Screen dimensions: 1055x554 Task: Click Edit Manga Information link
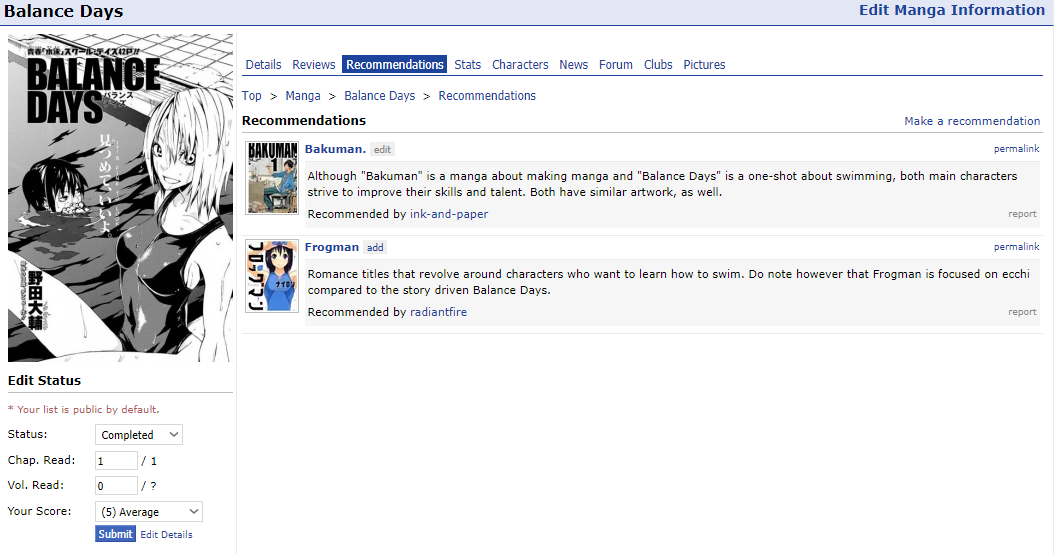point(951,10)
